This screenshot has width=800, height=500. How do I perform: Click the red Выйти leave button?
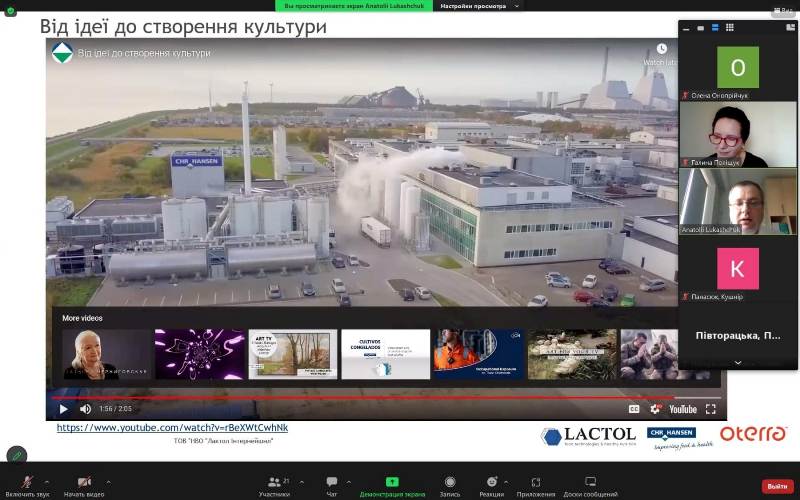coord(777,486)
